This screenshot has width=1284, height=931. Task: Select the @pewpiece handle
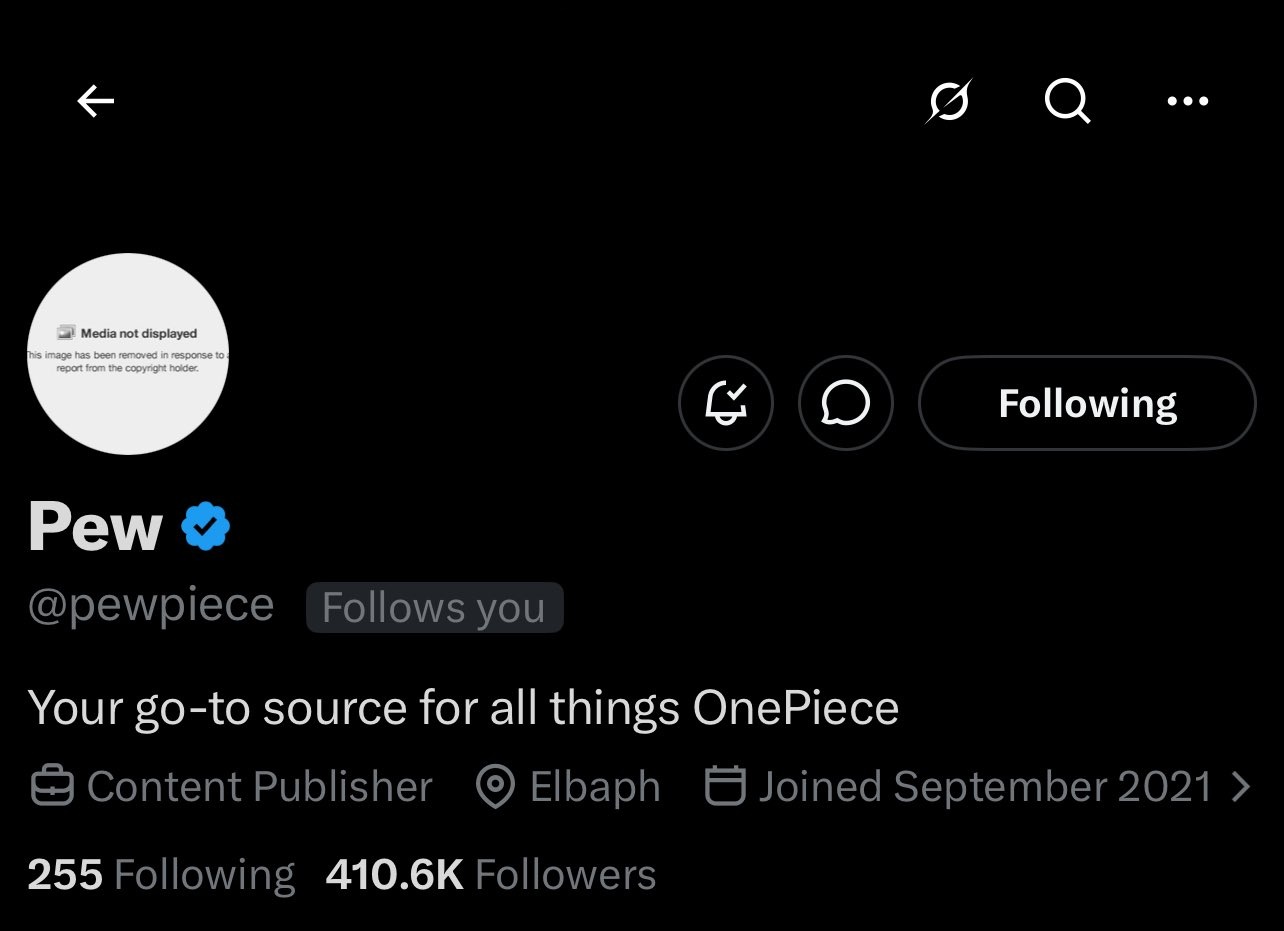tap(151, 606)
